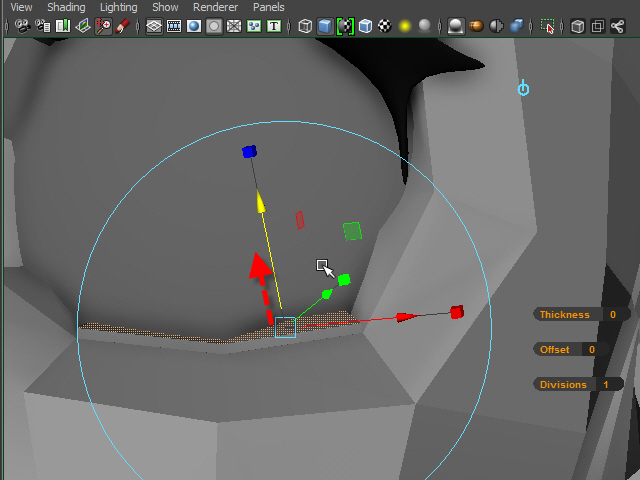
Task: Click the Smooth Shade All cube icon
Action: pyautogui.click(x=325, y=27)
